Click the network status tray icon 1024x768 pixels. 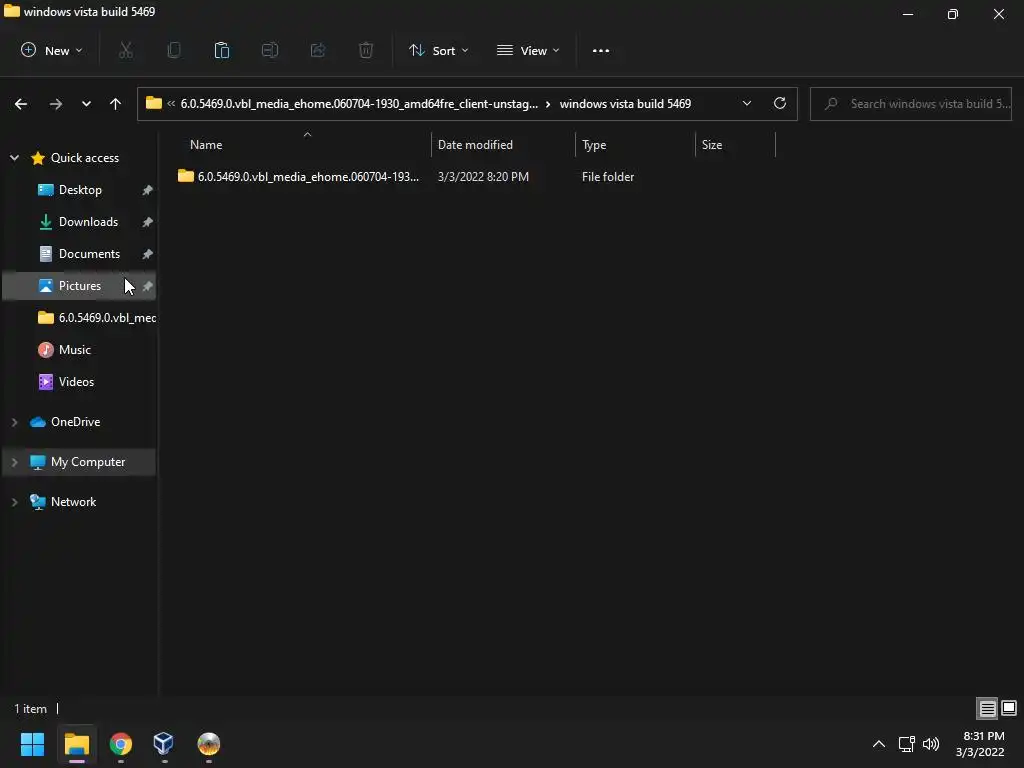pyautogui.click(x=906, y=744)
